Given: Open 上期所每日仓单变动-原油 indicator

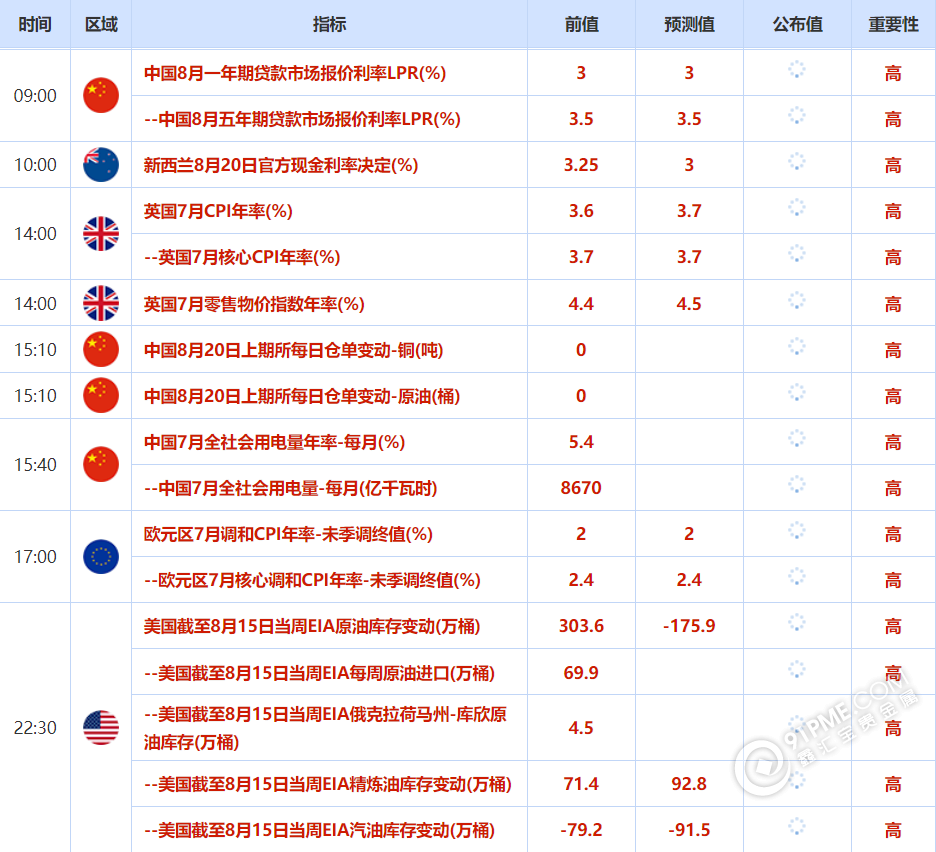Looking at the screenshot, I should (301, 396).
